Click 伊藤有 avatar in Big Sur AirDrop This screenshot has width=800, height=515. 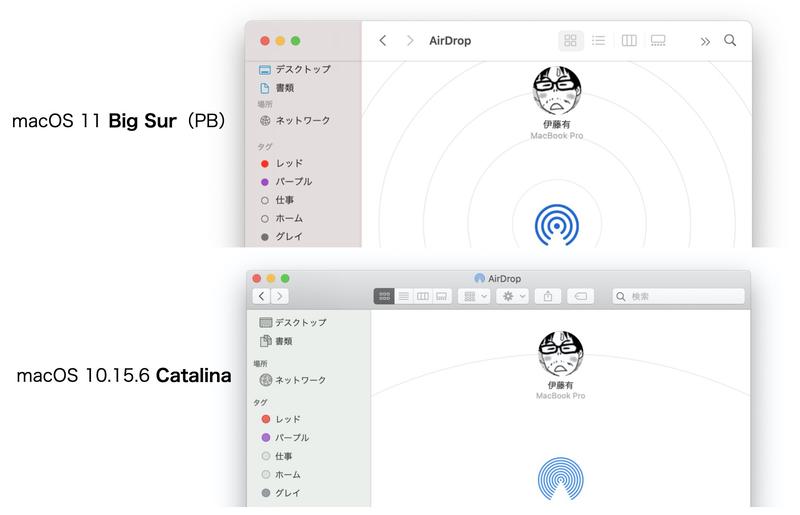(557, 90)
